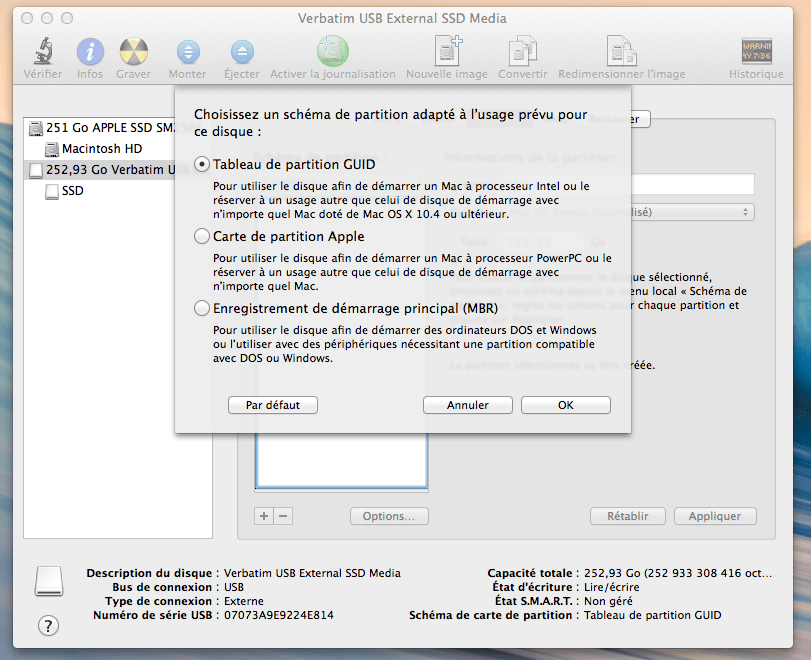Click the Macintosh HD volume icon
The height and width of the screenshot is (660, 811).
(52, 149)
